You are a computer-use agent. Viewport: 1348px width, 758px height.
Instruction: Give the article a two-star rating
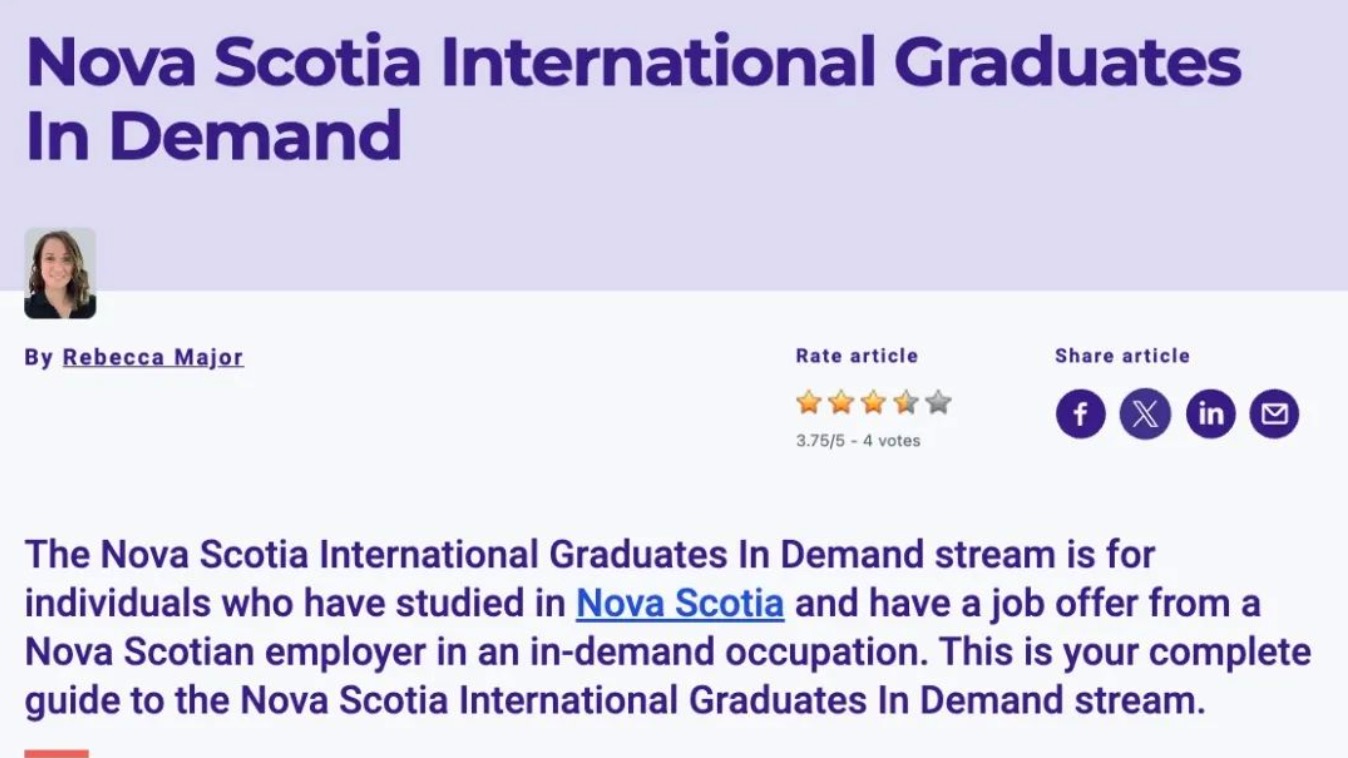click(x=841, y=403)
